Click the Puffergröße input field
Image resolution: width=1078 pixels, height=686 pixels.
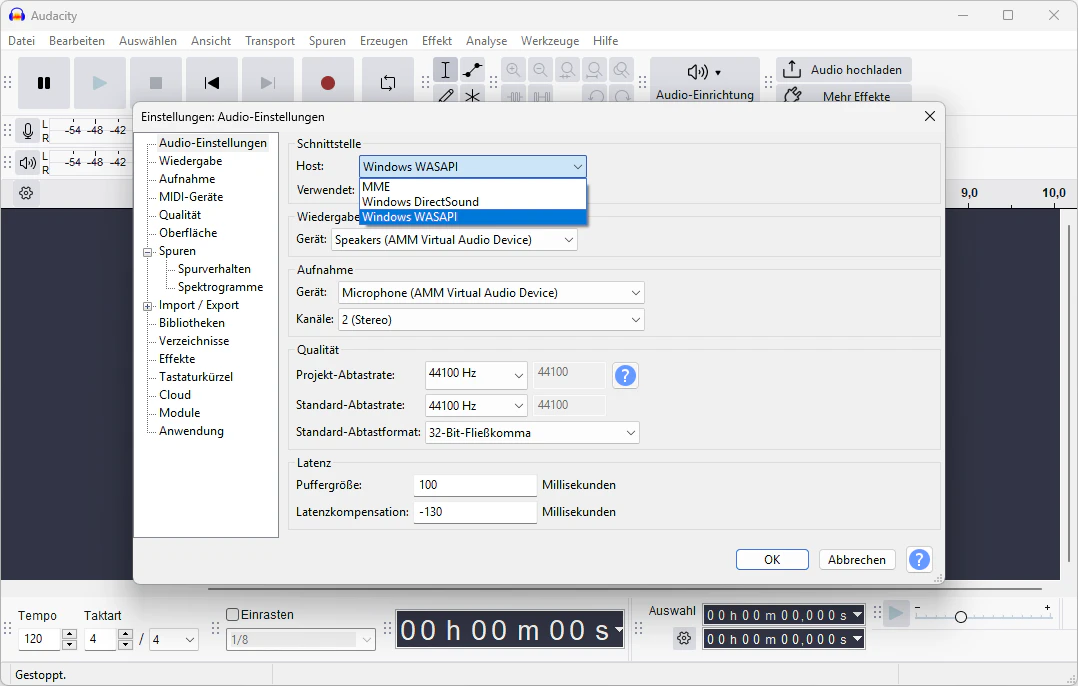point(475,485)
